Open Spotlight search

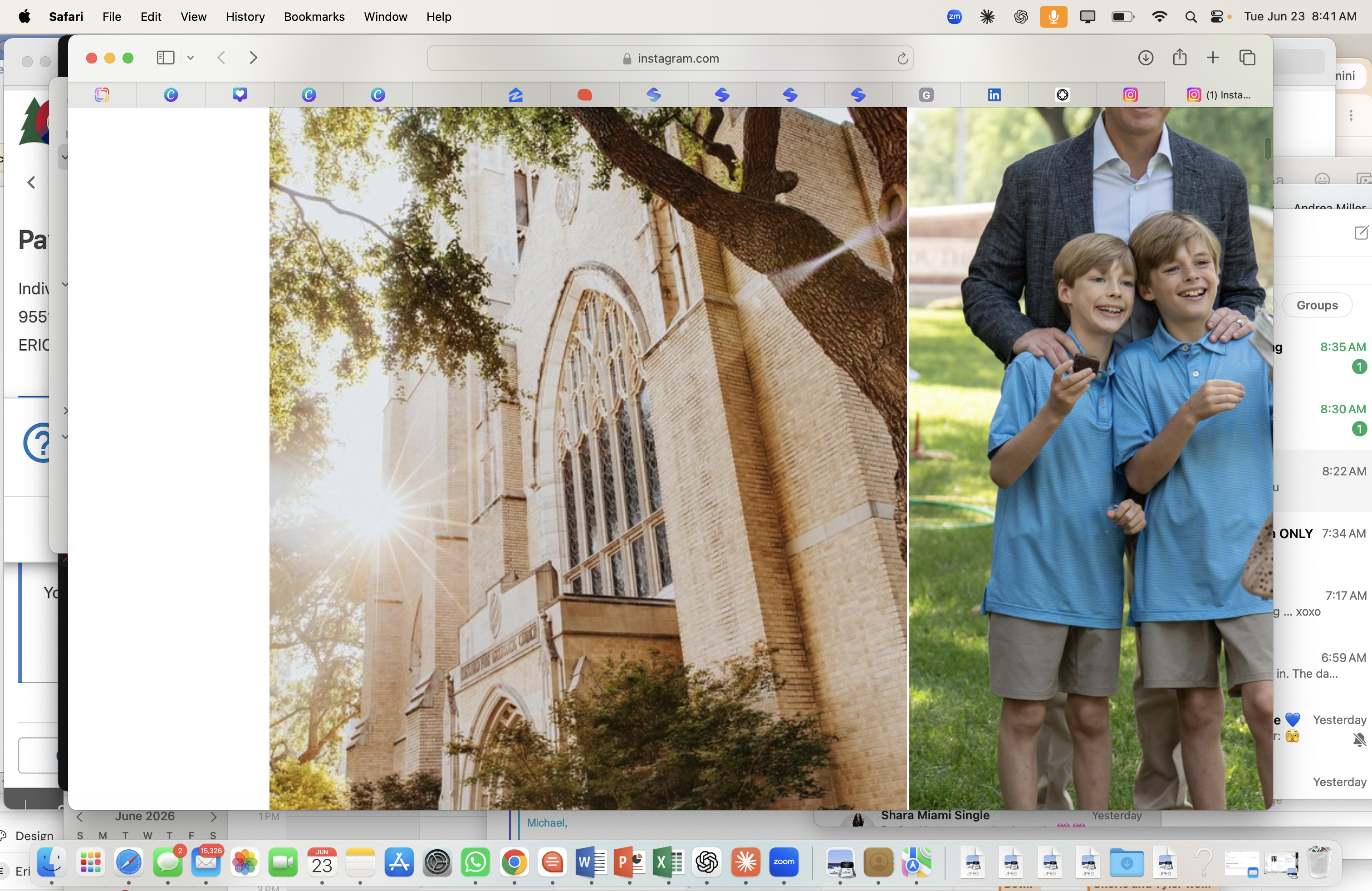pyautogui.click(x=1191, y=17)
